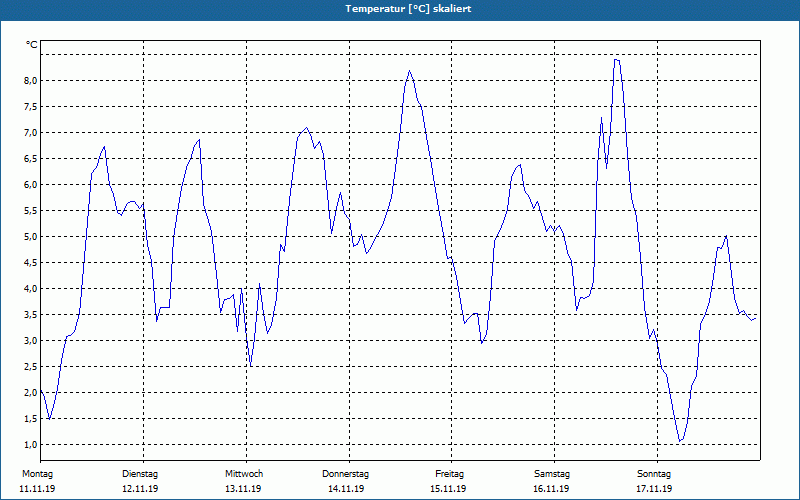The image size is (800, 500).
Task: Select the 3,5 y-axis value
Action: (x=31, y=315)
